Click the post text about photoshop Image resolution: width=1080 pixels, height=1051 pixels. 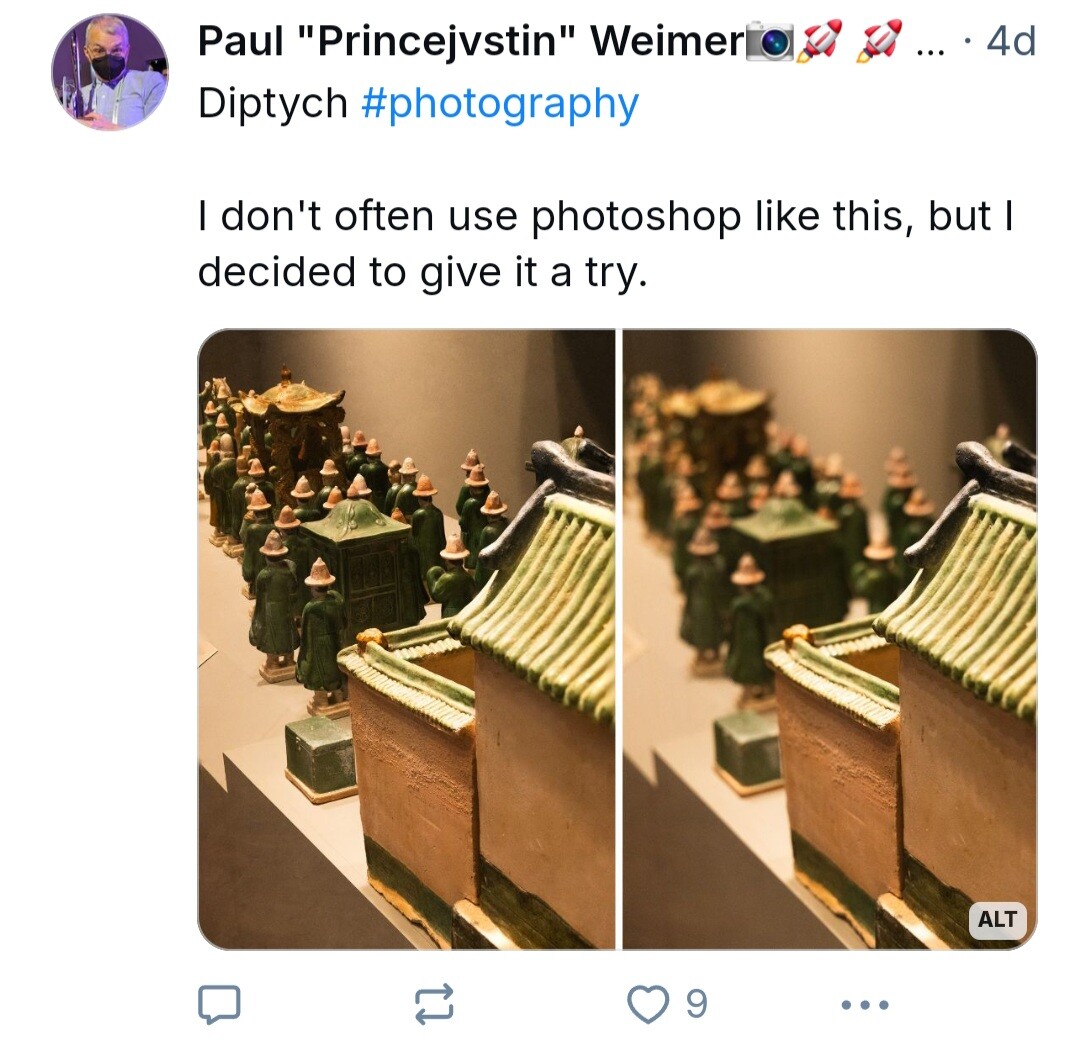(606, 243)
